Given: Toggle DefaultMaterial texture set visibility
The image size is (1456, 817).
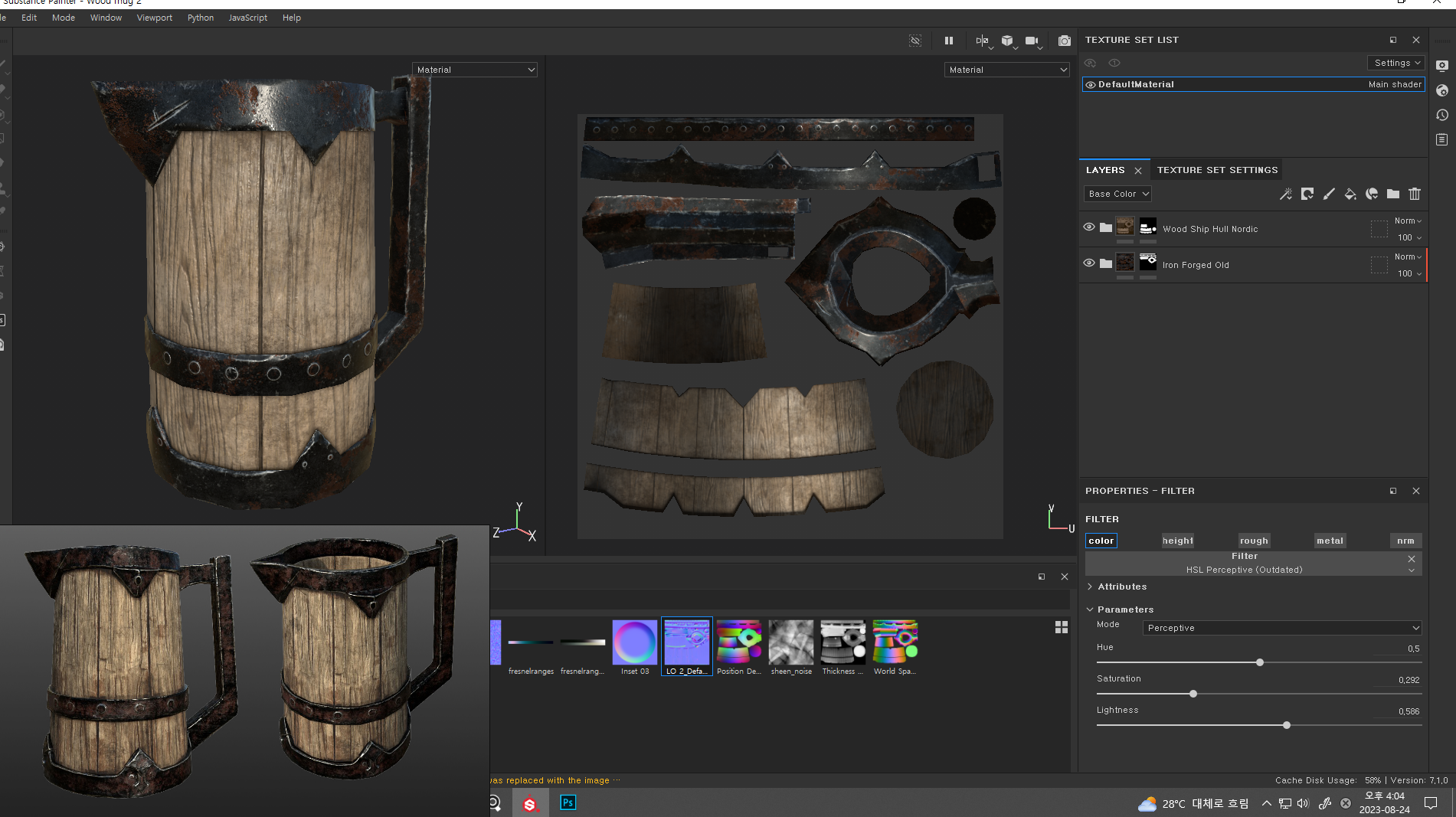Looking at the screenshot, I should [1091, 85].
